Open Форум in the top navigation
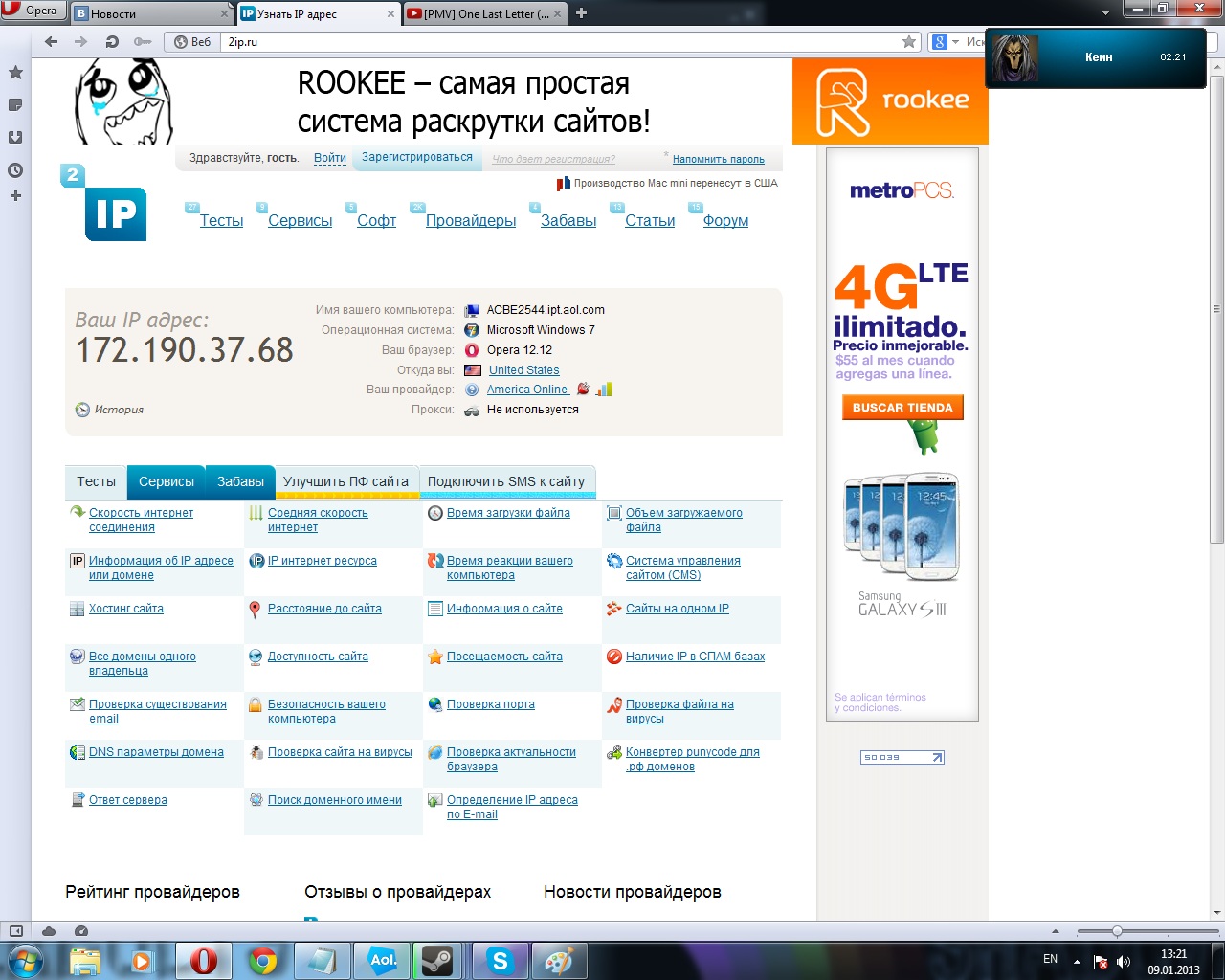This screenshot has width=1225, height=980. 725,220
